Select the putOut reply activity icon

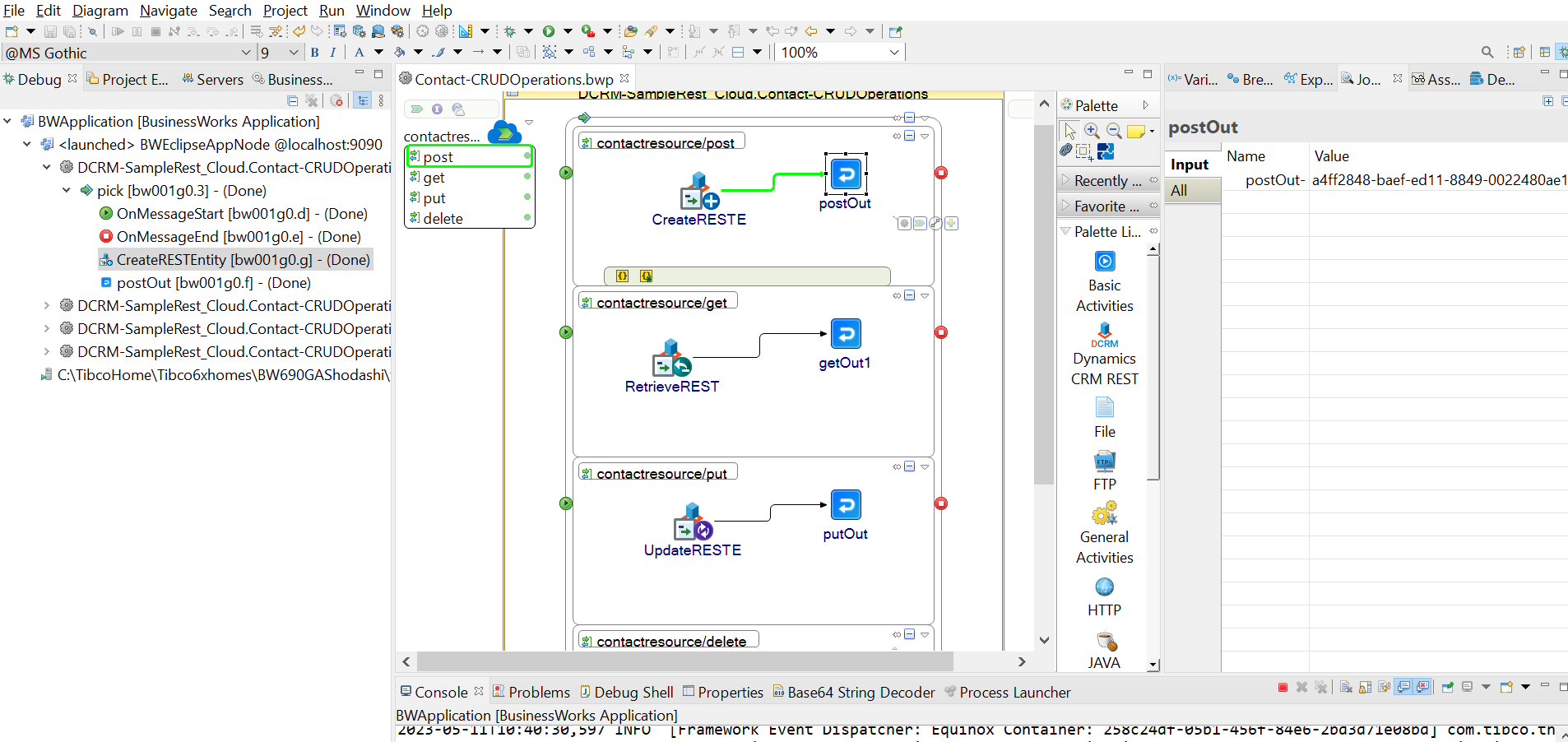pyautogui.click(x=846, y=505)
